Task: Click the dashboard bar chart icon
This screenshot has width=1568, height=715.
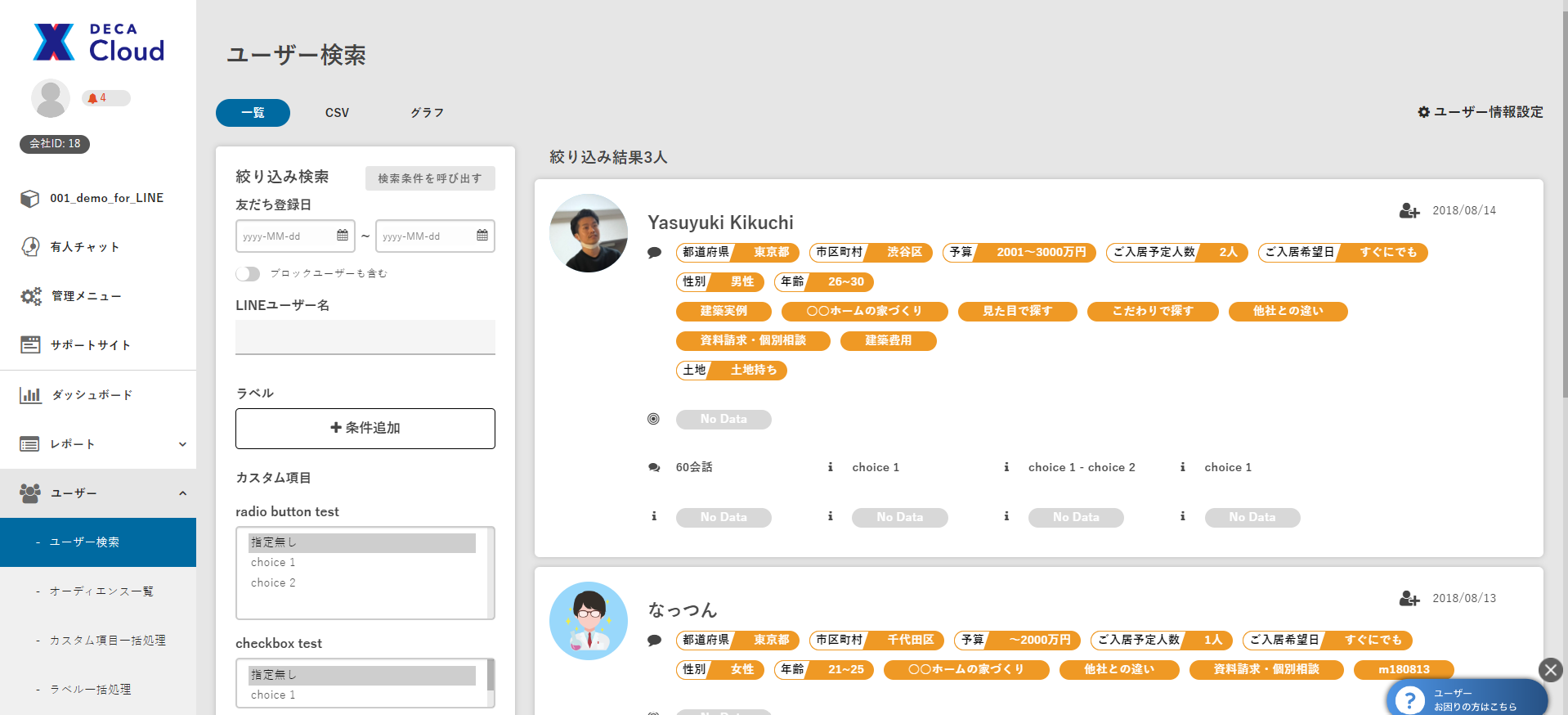Action: 30,395
